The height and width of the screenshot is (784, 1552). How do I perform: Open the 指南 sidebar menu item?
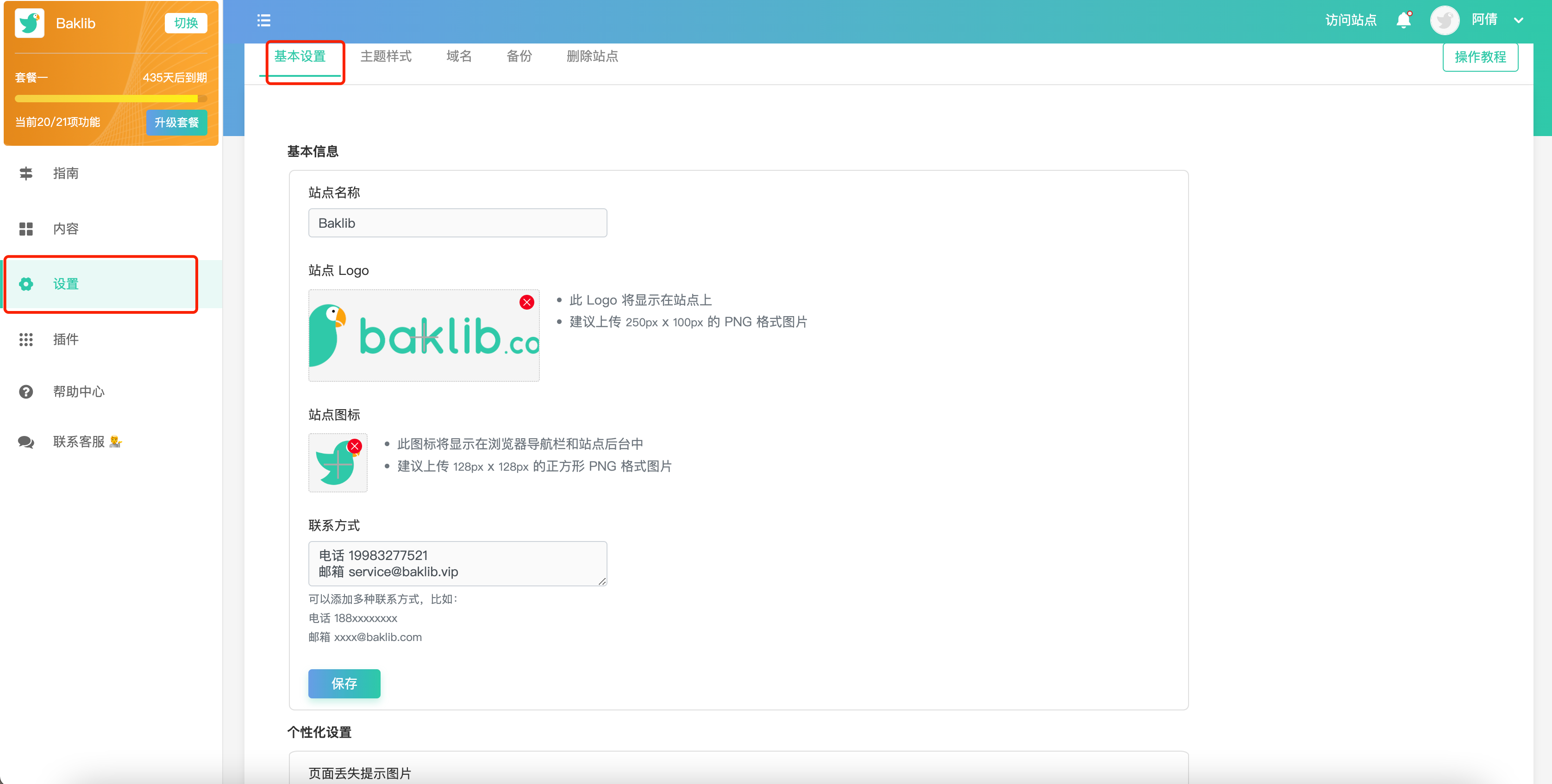112,174
